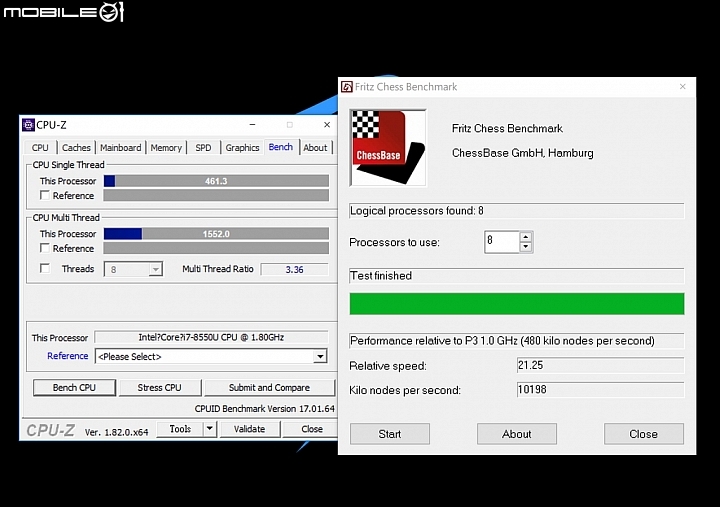Click the CPU-Z logo text at bottom
This screenshot has width=720, height=507.
tap(50, 430)
